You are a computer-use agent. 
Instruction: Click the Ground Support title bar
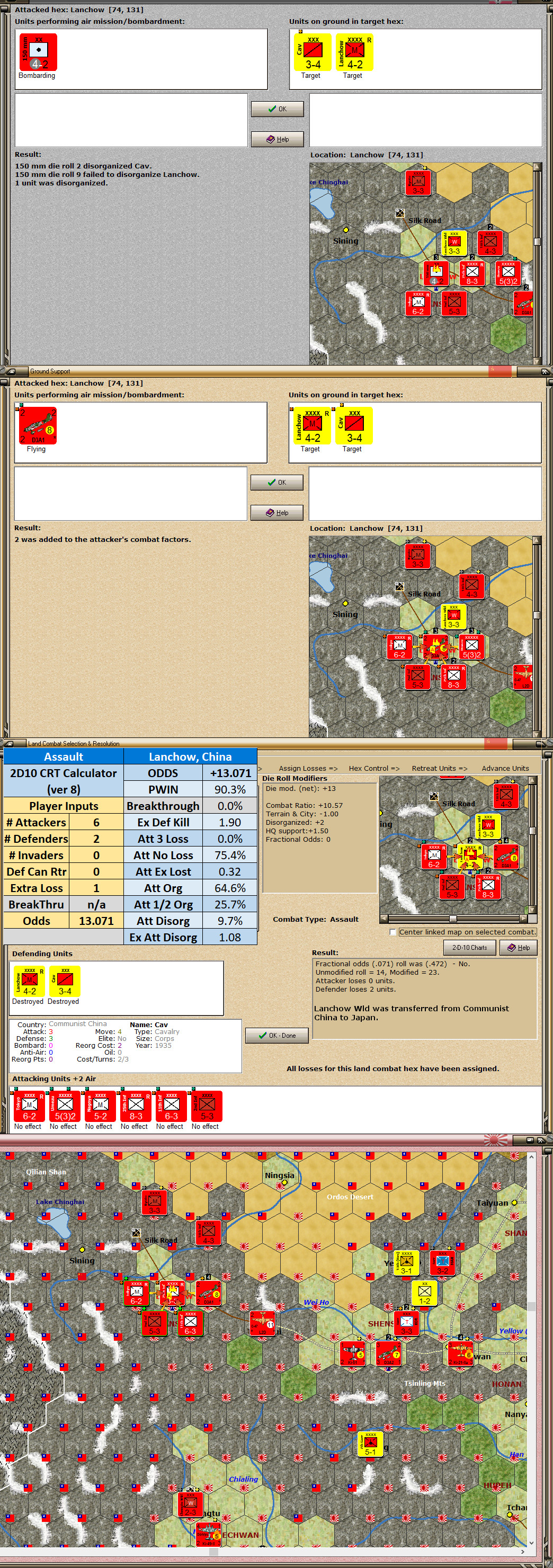[x=276, y=371]
